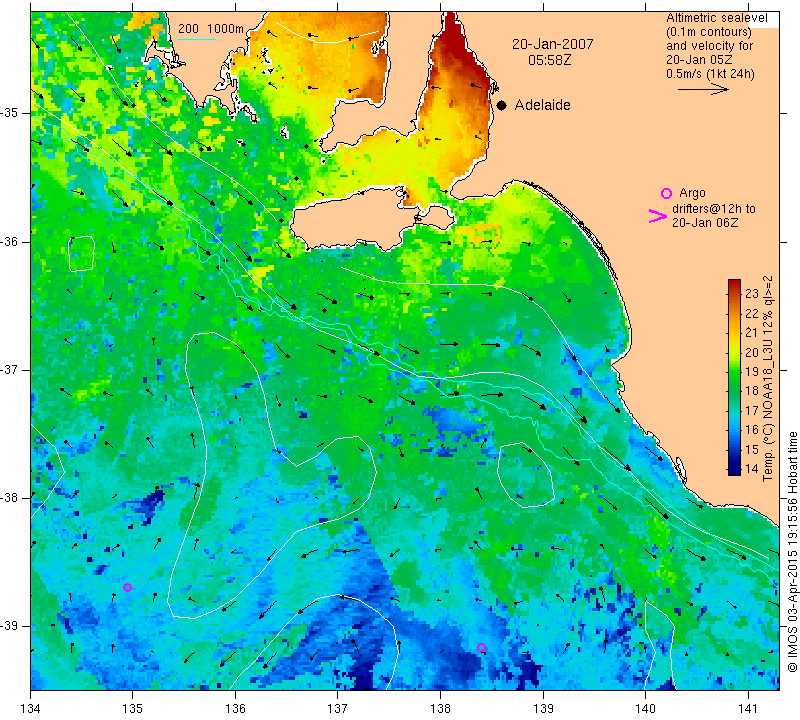Click the dark blue bottom of the color bar
The height and width of the screenshot is (720, 800).
point(734,469)
